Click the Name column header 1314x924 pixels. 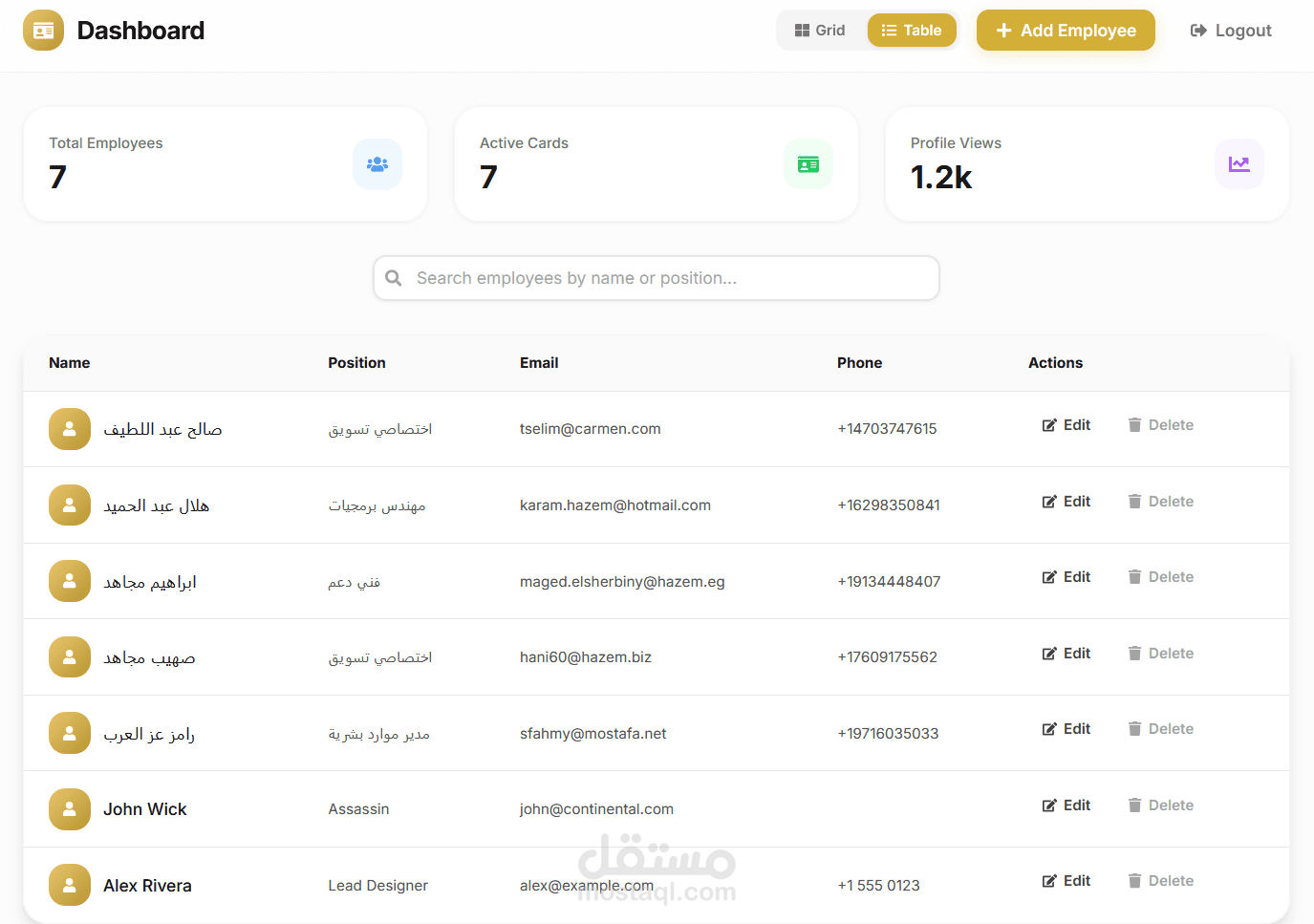(x=70, y=363)
